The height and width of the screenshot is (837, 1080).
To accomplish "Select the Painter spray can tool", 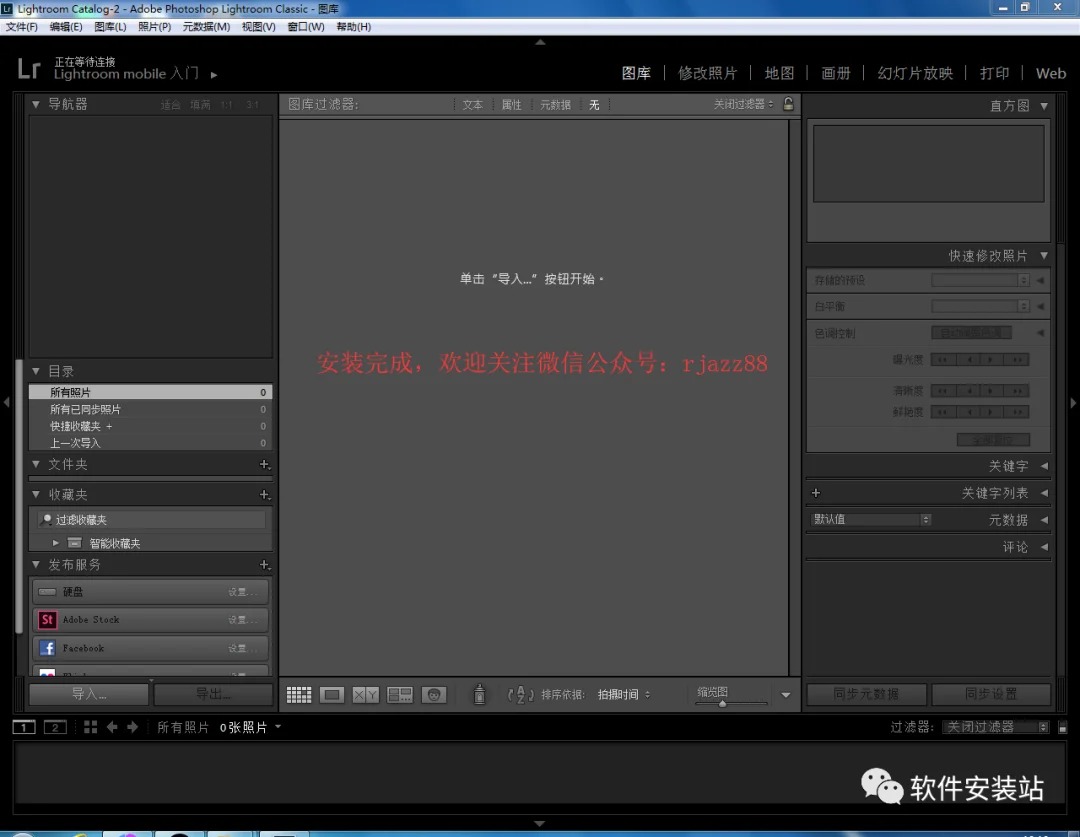I will click(x=479, y=694).
